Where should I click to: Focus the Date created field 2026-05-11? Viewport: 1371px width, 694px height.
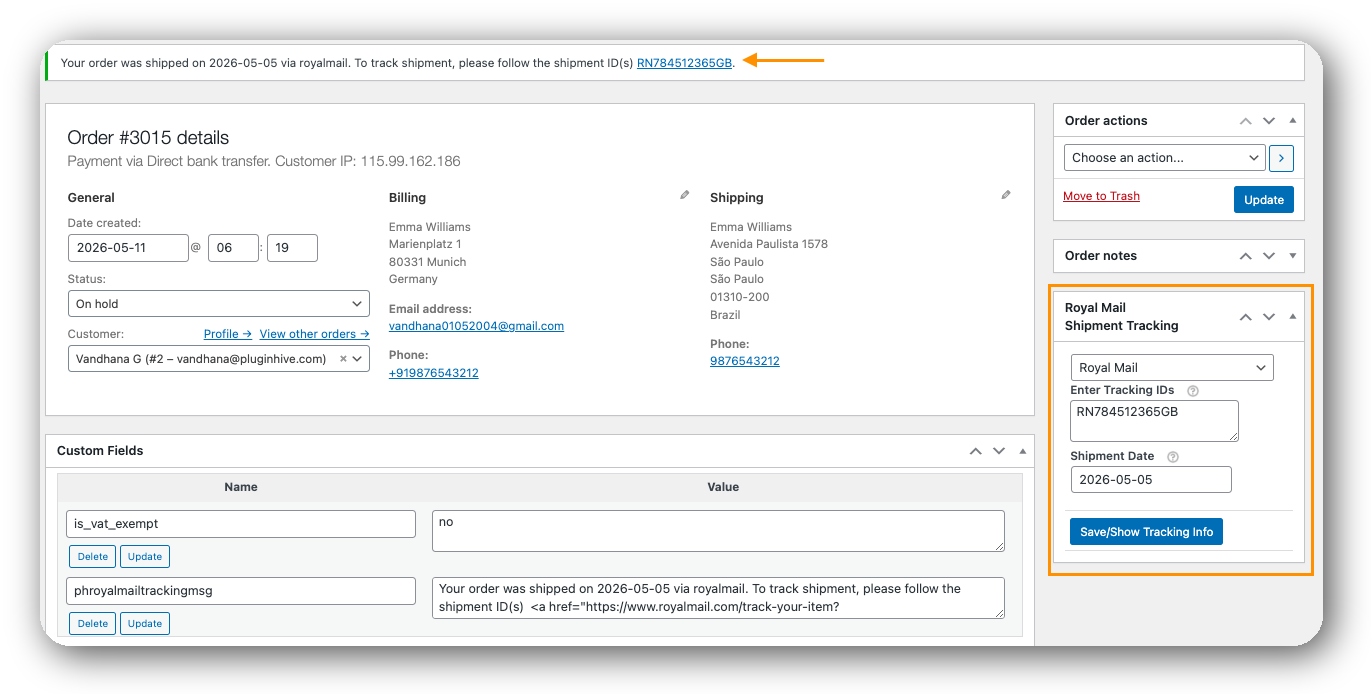[x=128, y=248]
